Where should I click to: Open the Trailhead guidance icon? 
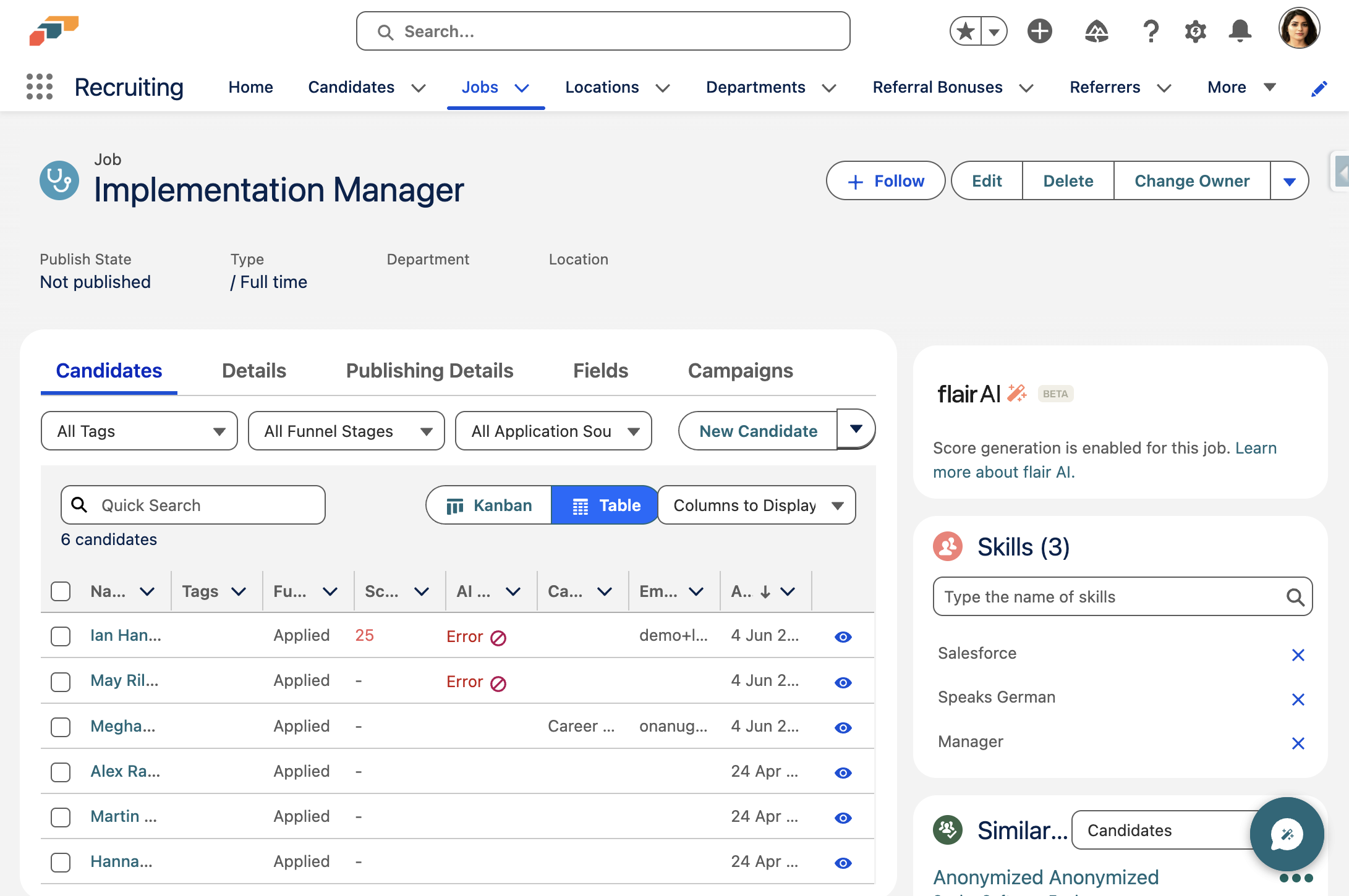click(1096, 31)
